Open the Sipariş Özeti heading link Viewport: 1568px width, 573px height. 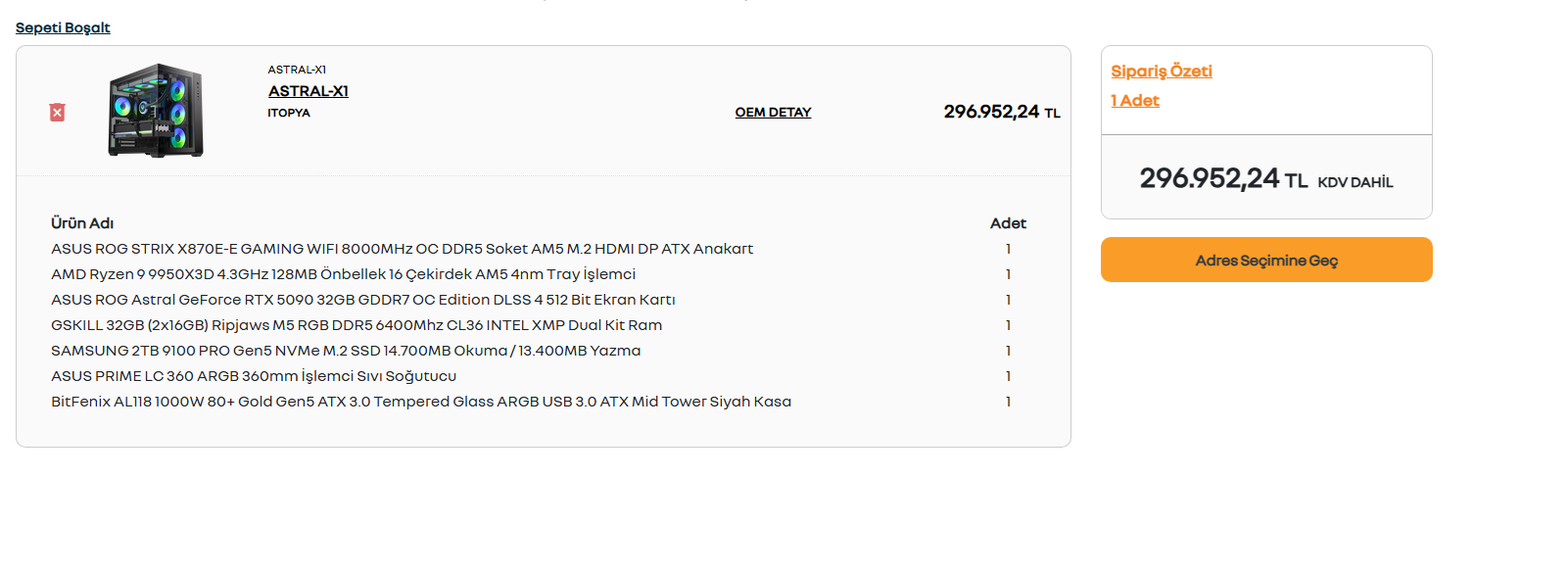pyautogui.click(x=1162, y=71)
